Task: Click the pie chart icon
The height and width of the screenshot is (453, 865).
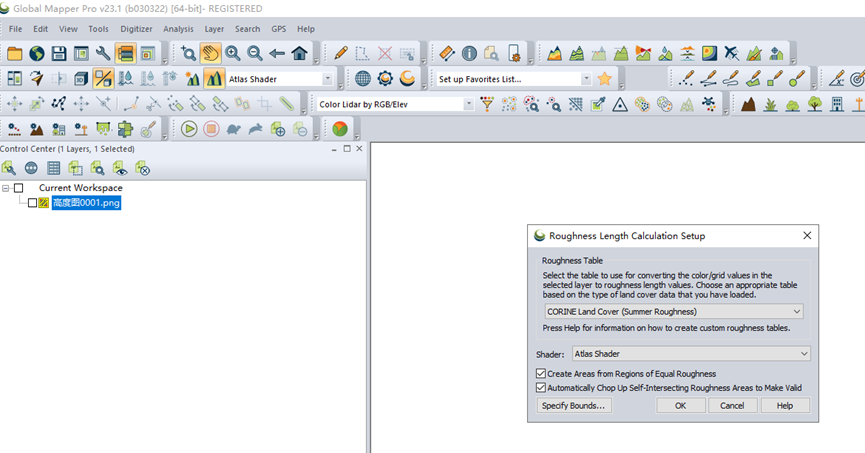Action: [x=340, y=129]
